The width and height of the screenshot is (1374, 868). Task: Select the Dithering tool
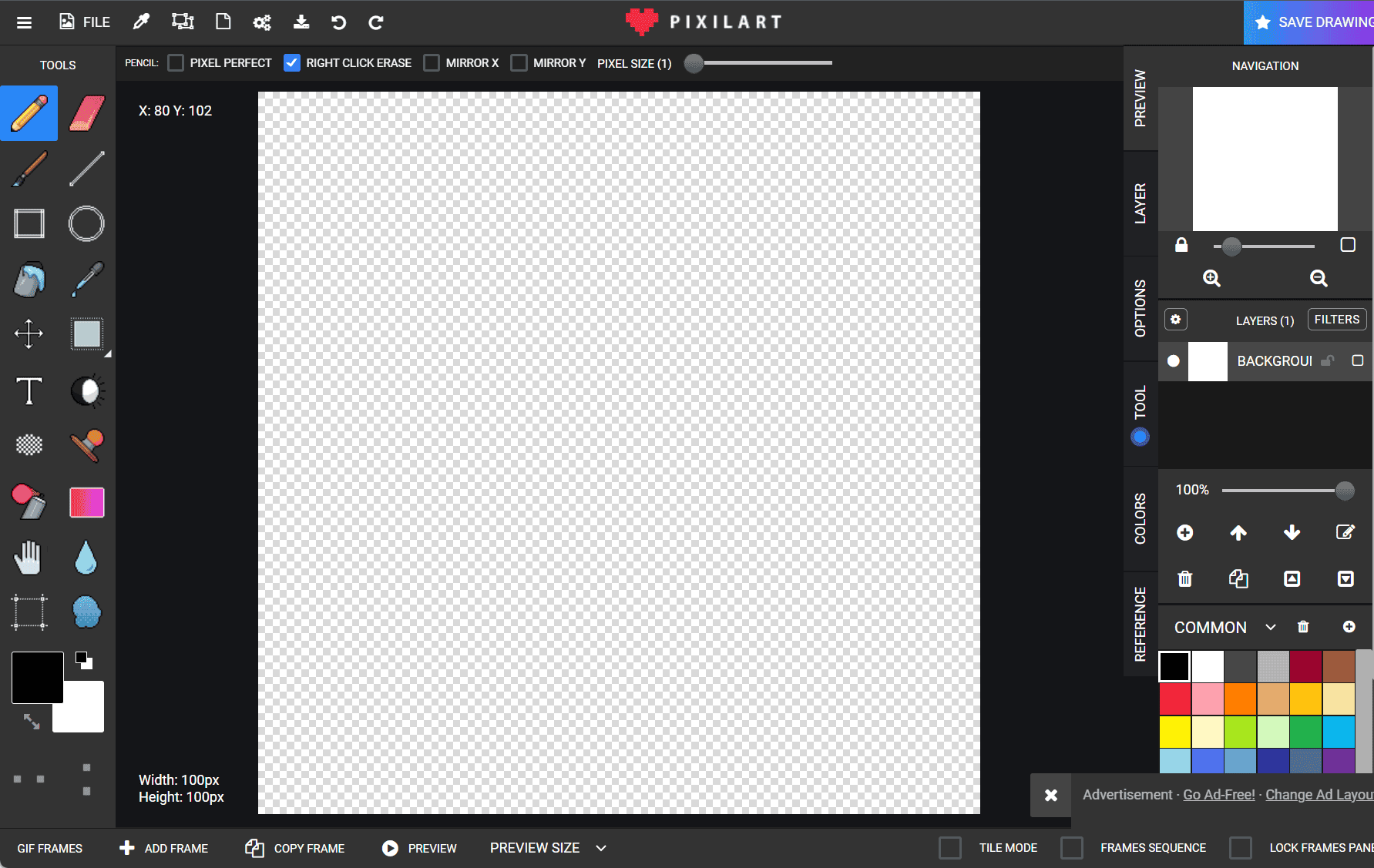[29, 445]
